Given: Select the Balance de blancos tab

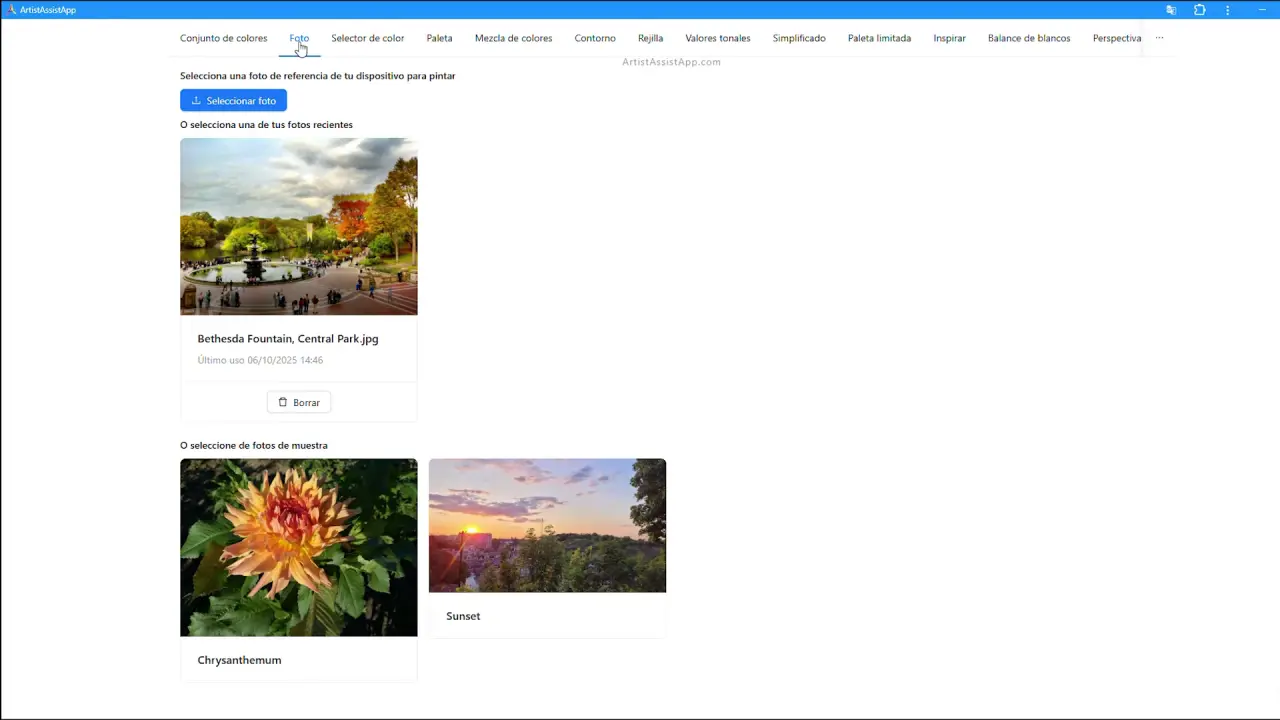Looking at the screenshot, I should pyautogui.click(x=1028, y=38).
